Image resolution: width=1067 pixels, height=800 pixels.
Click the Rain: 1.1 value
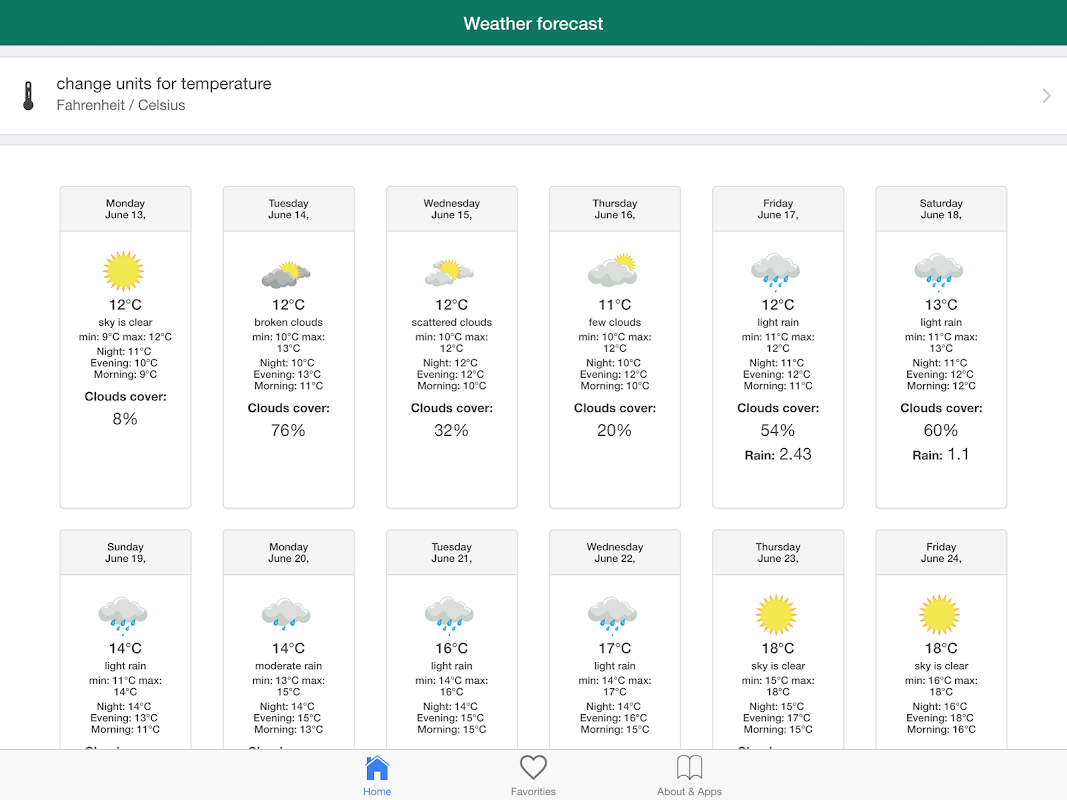click(941, 454)
